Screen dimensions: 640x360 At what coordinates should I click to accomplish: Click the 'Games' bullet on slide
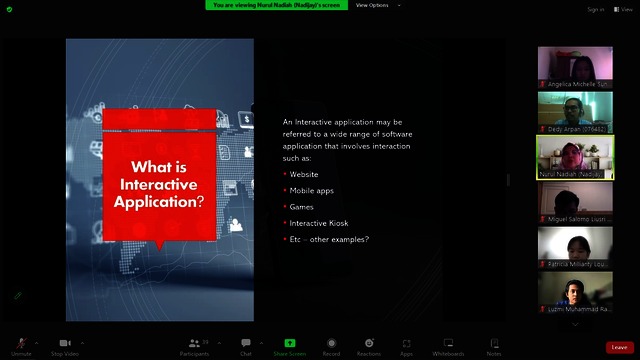pyautogui.click(x=302, y=207)
